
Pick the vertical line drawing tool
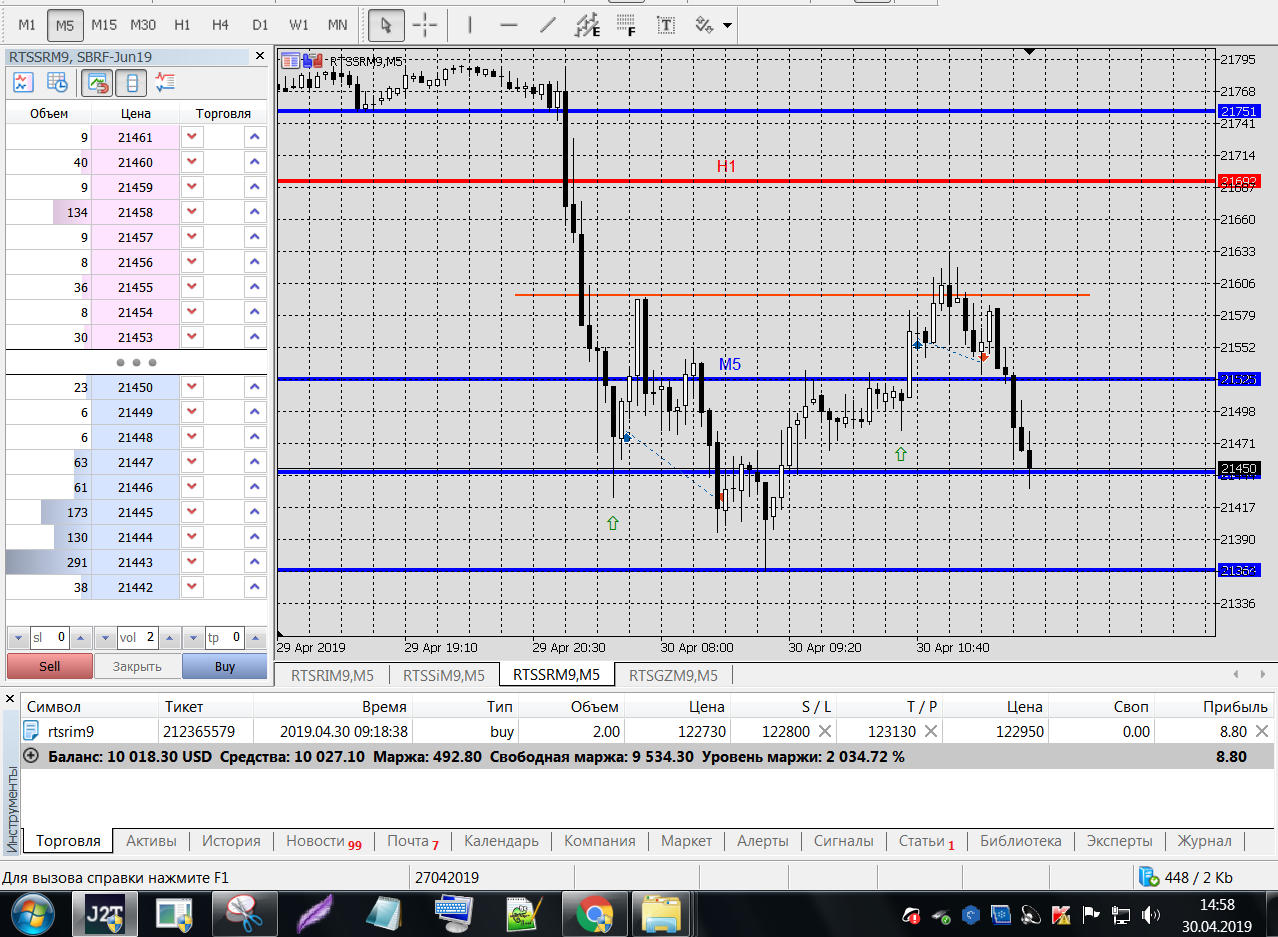(470, 24)
